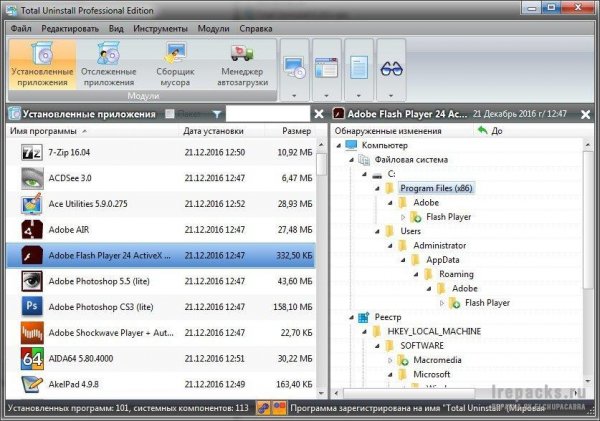Click the ACDSee 3.0 eye icon
The height and width of the screenshot is (421, 600).
click(x=32, y=178)
